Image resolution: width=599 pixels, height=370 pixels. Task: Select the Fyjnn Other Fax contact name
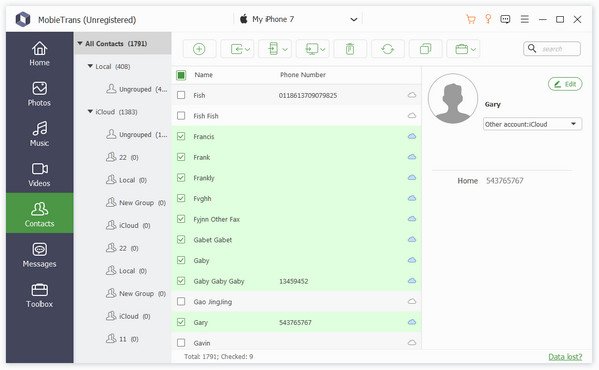pos(217,219)
